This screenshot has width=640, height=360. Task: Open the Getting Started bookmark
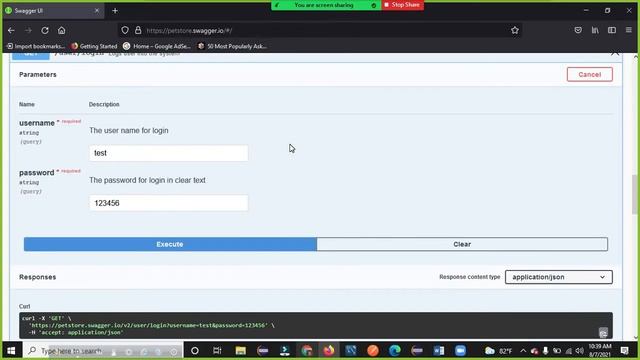point(94,46)
